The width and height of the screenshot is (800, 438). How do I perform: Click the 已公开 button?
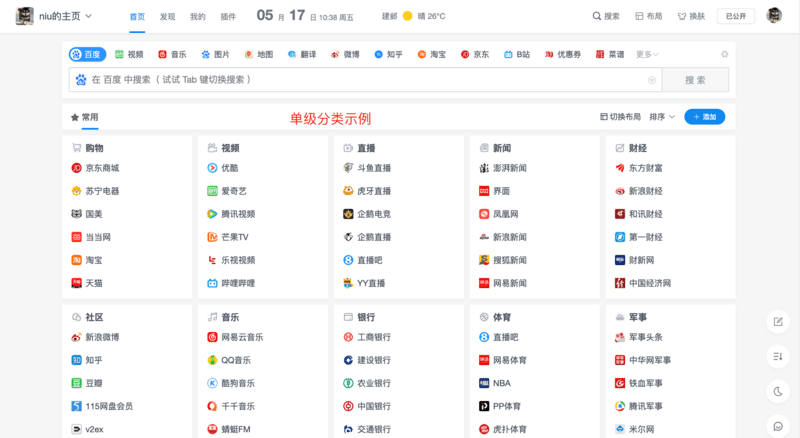point(736,16)
